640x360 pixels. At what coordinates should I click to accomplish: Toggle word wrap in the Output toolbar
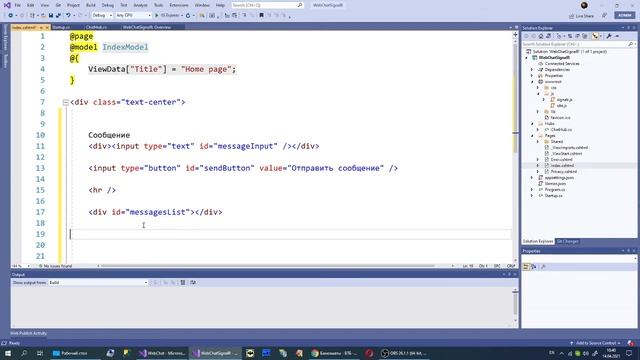pos(193,282)
